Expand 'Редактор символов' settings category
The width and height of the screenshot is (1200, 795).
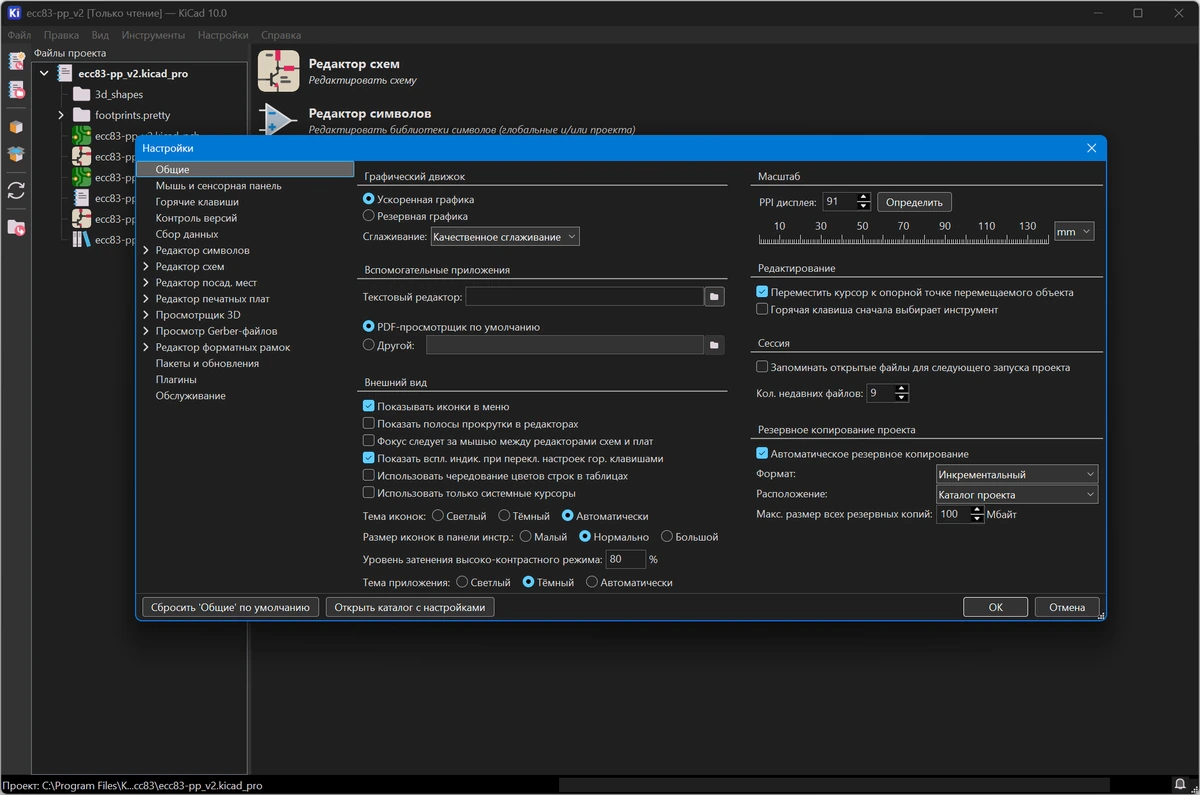click(x=146, y=250)
